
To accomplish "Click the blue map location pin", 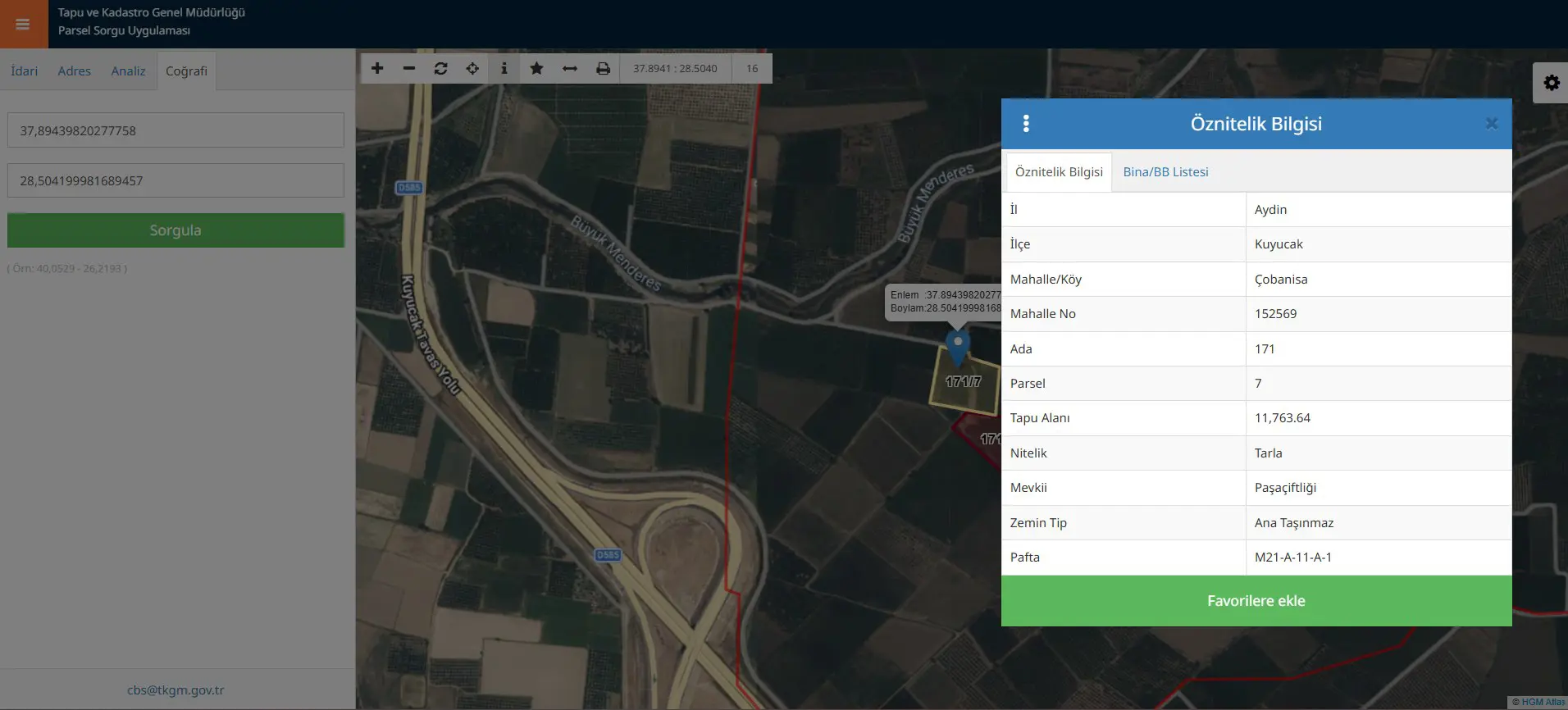I will pyautogui.click(x=958, y=348).
